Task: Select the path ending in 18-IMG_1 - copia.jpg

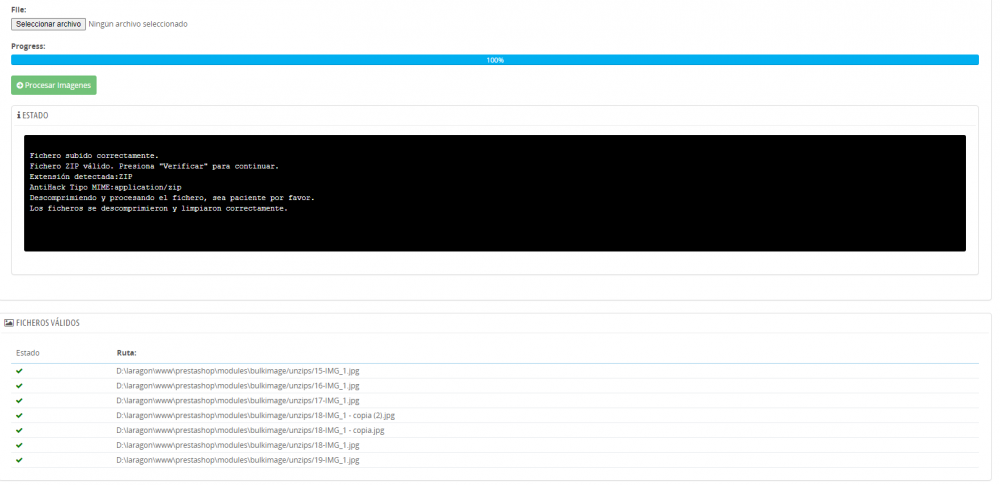Action: coord(251,430)
